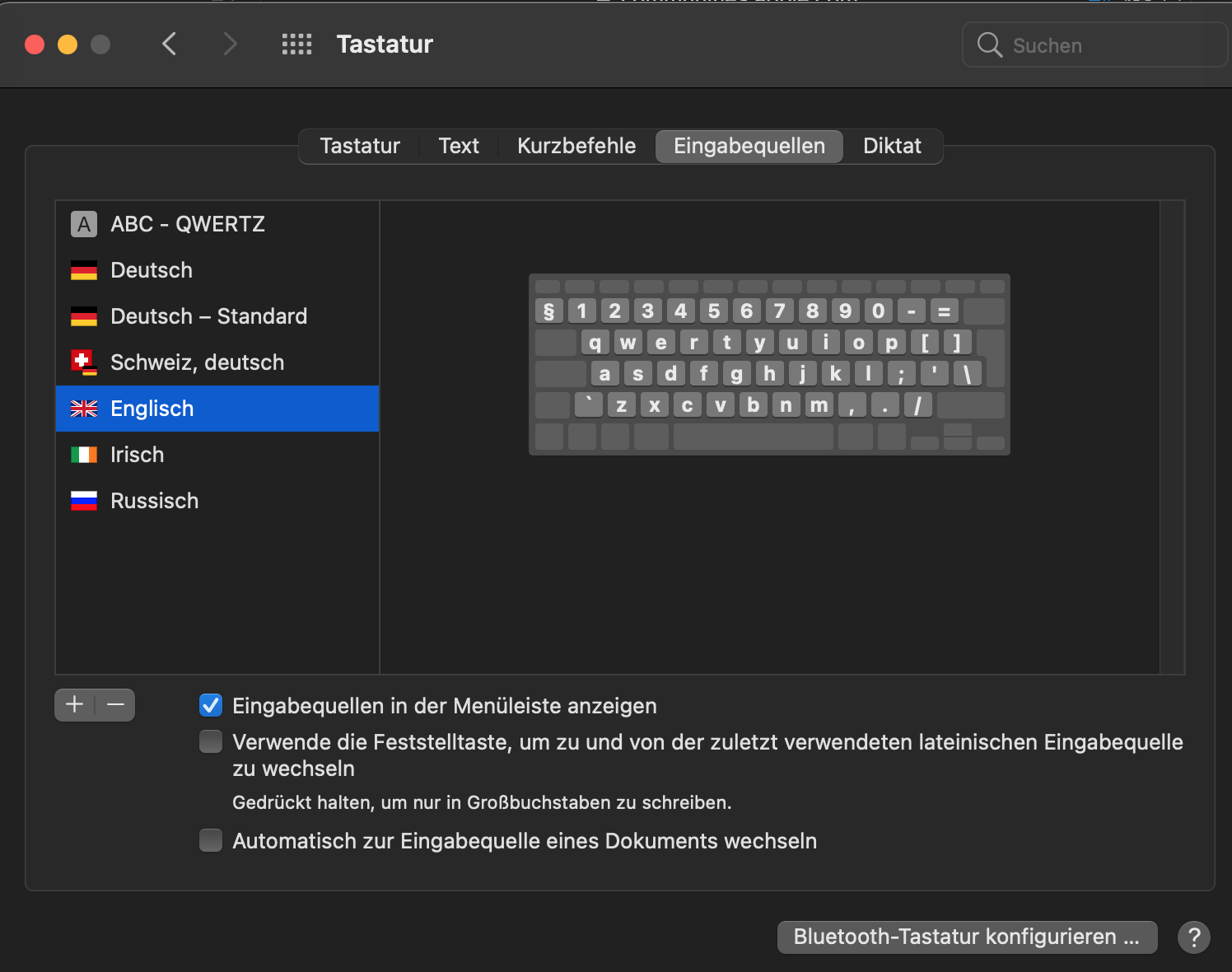The image size is (1232, 972).
Task: Click the plus icon to add input source
Action: 75,704
